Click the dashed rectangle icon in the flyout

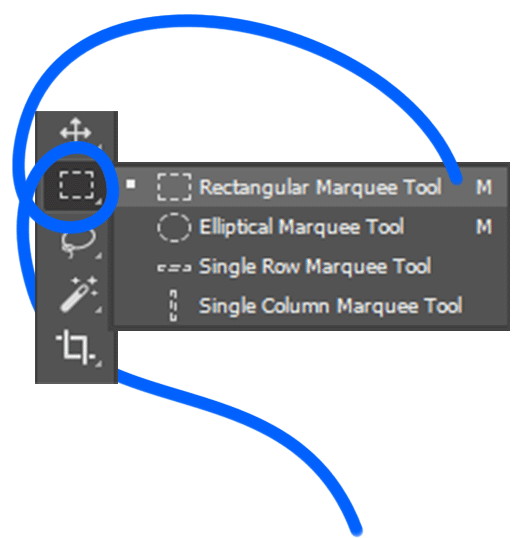point(174,187)
